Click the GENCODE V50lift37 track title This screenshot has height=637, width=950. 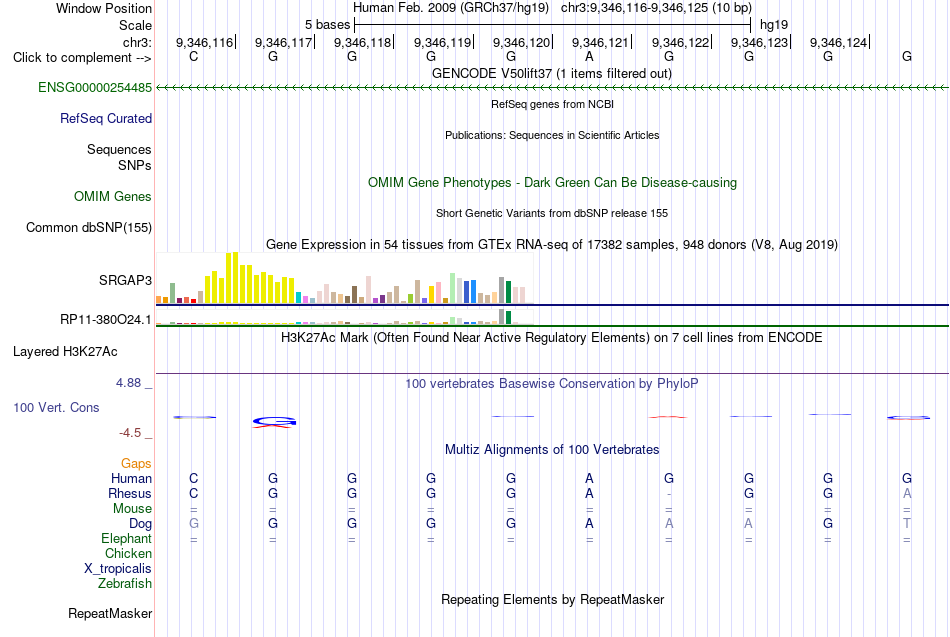click(x=552, y=74)
